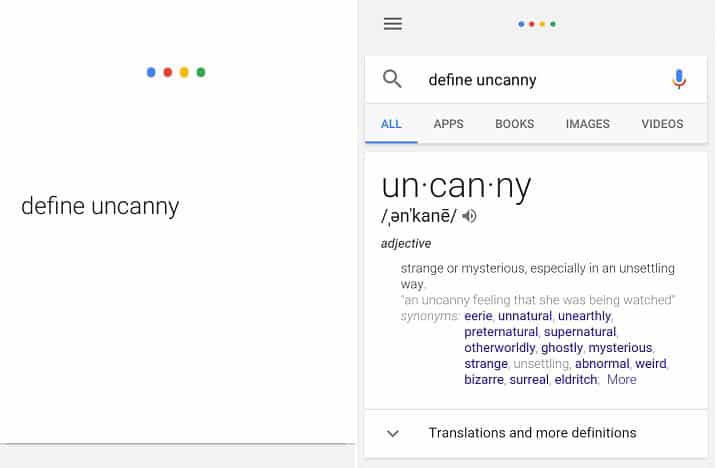717x468 pixels.
Task: Open the hamburger menu
Action: (x=393, y=24)
